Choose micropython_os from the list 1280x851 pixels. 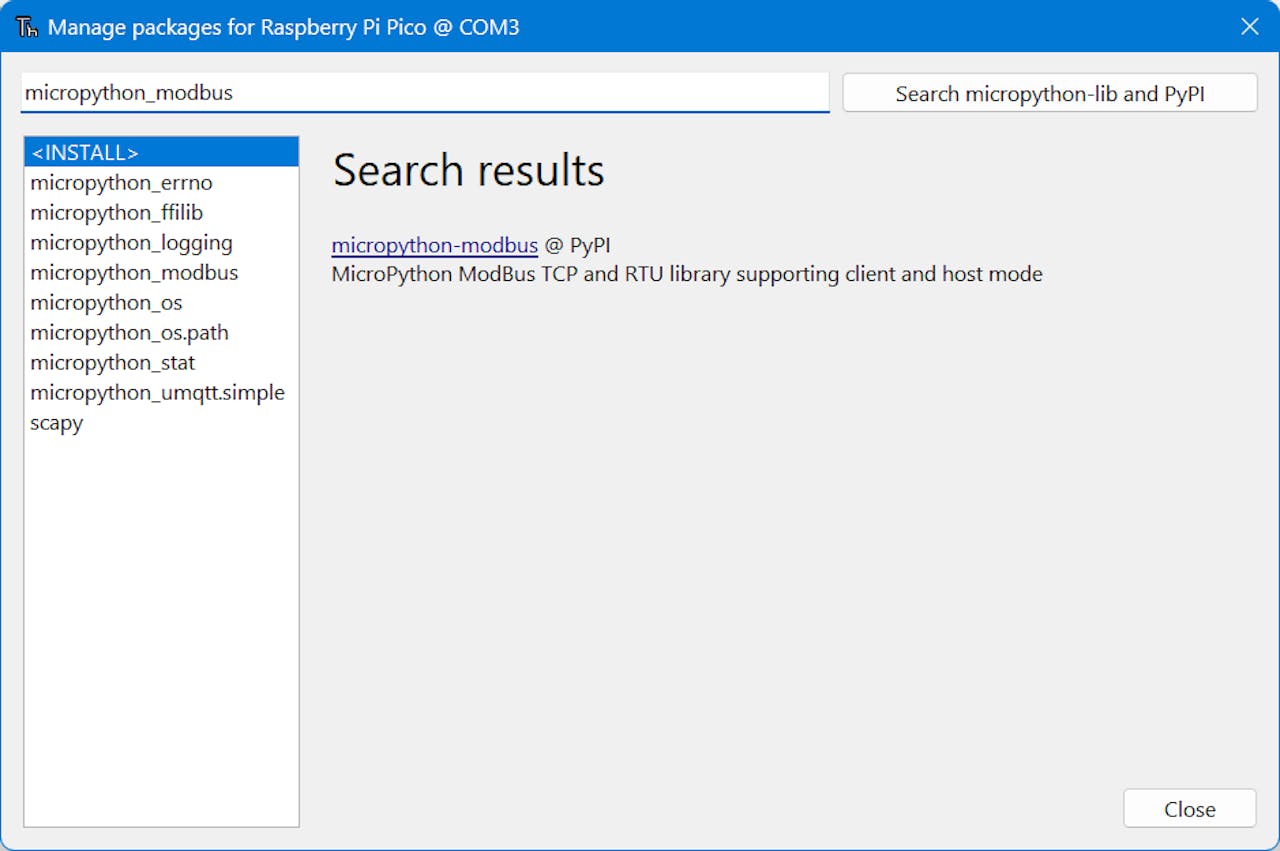(106, 303)
